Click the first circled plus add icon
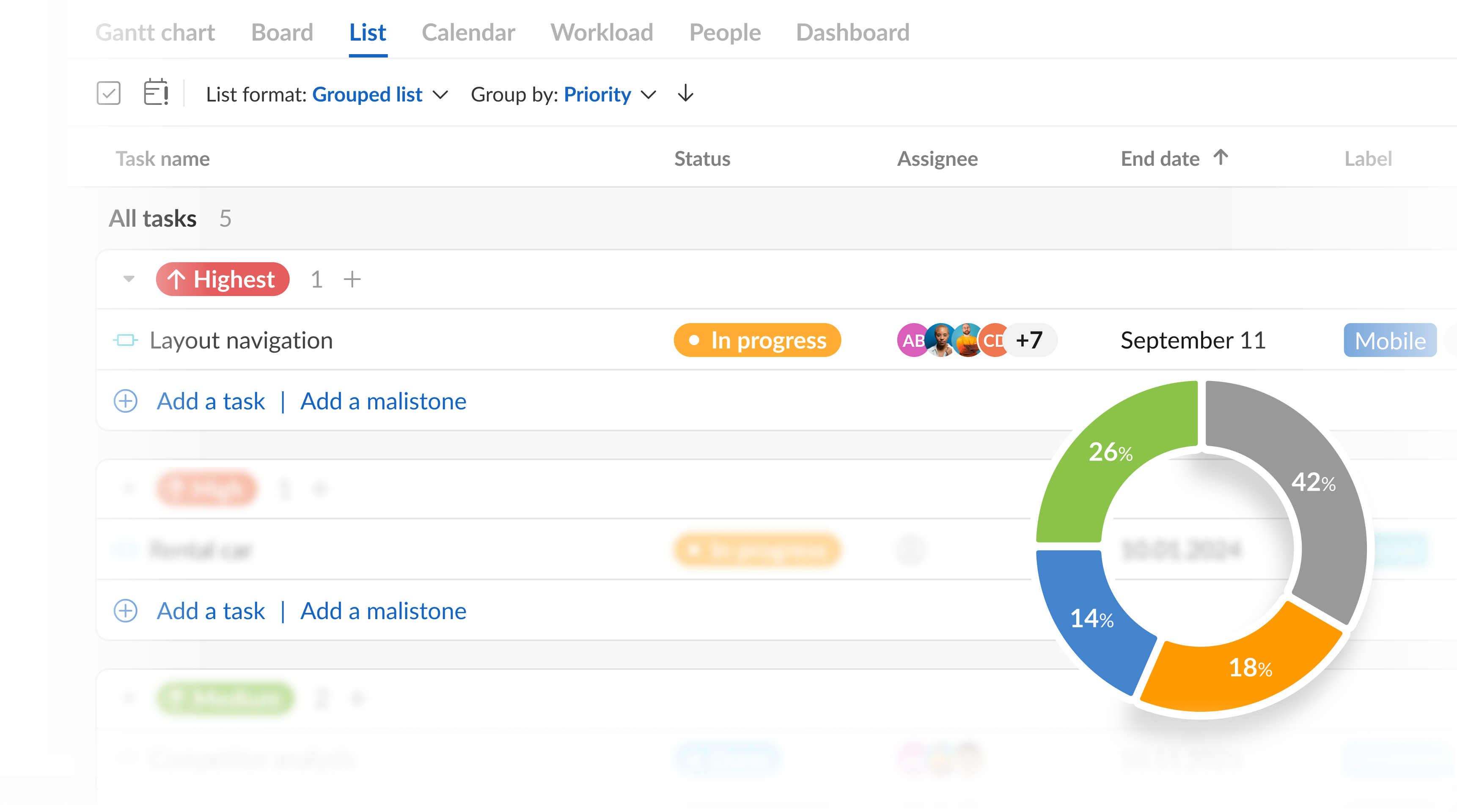The image size is (1457, 812). tap(126, 401)
